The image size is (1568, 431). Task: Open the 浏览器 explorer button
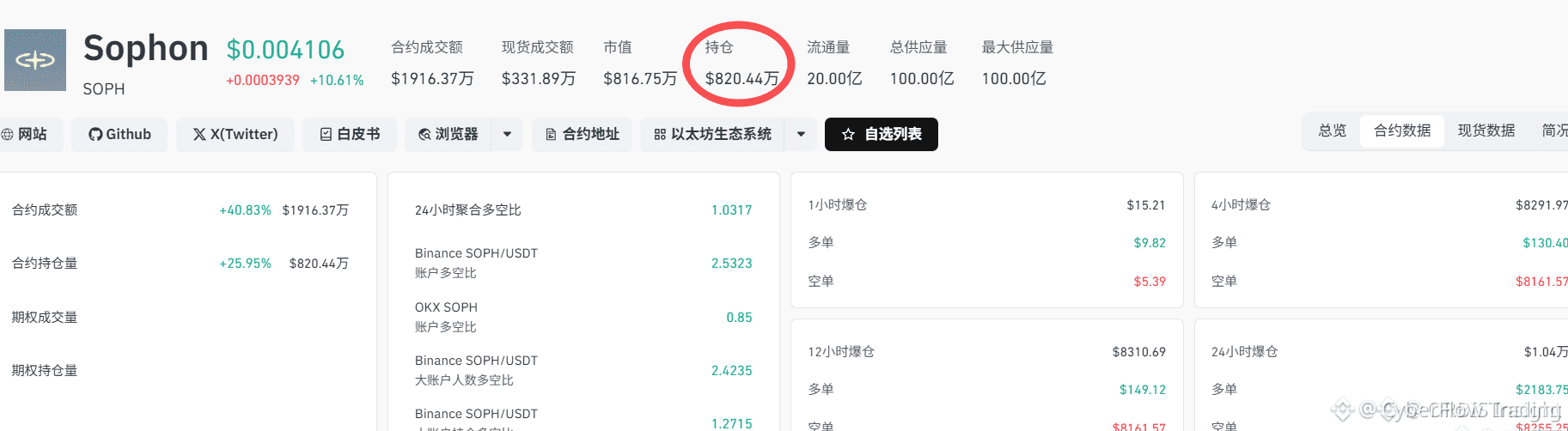tap(448, 135)
